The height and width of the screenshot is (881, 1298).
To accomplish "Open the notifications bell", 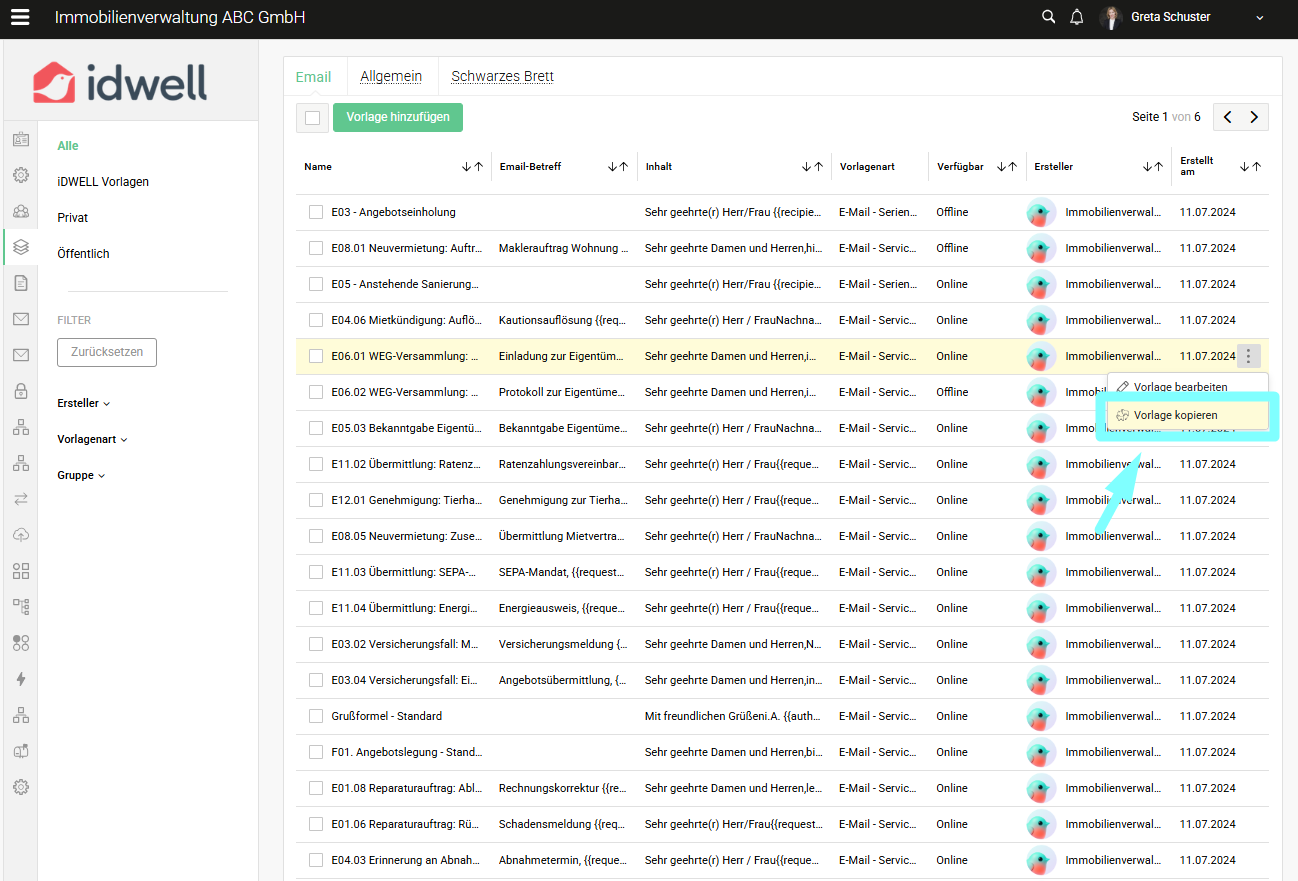I will 1077,17.
